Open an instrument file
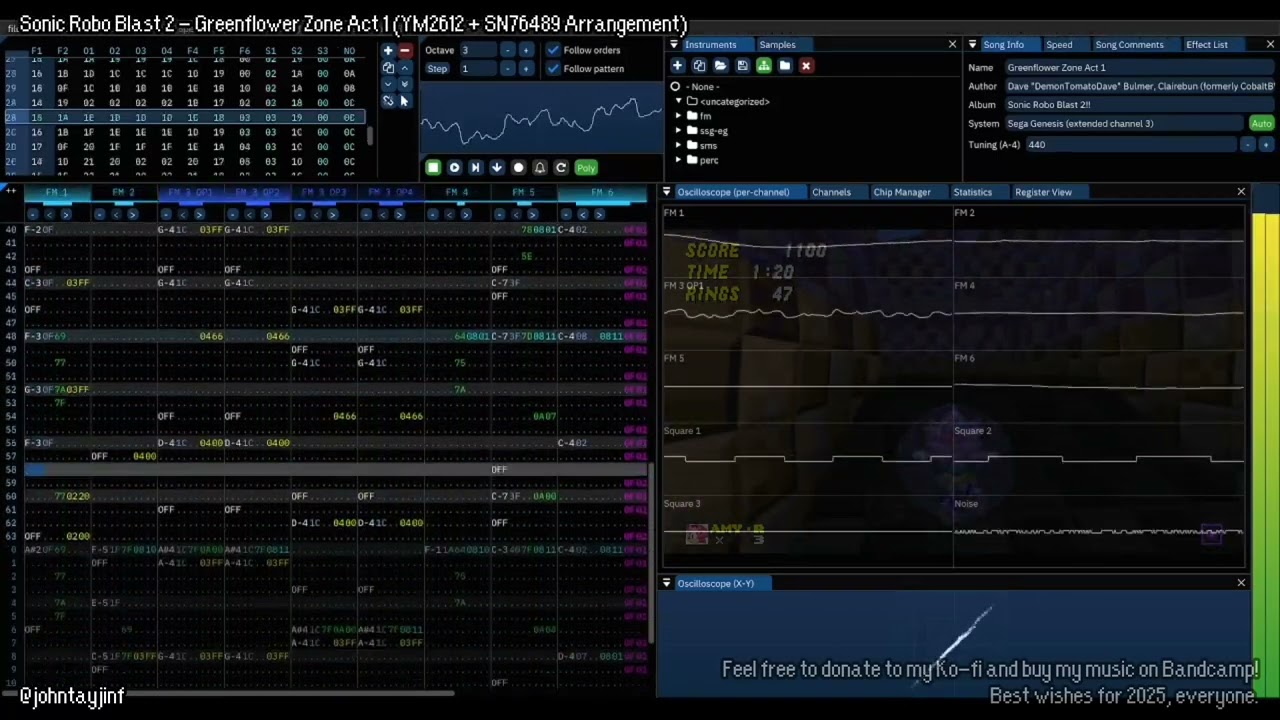 pyautogui.click(x=720, y=66)
